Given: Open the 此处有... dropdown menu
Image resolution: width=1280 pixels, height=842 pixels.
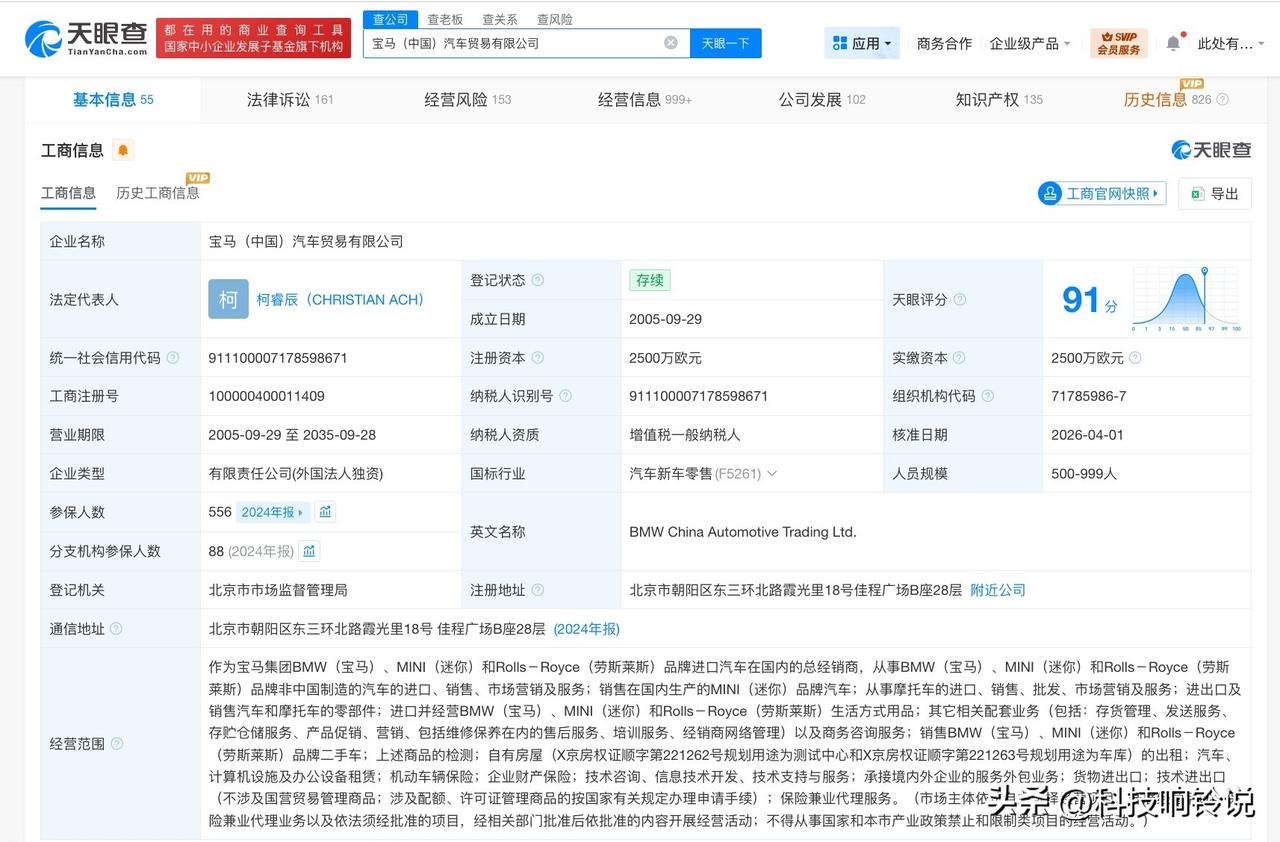Looking at the screenshot, I should point(1227,43).
